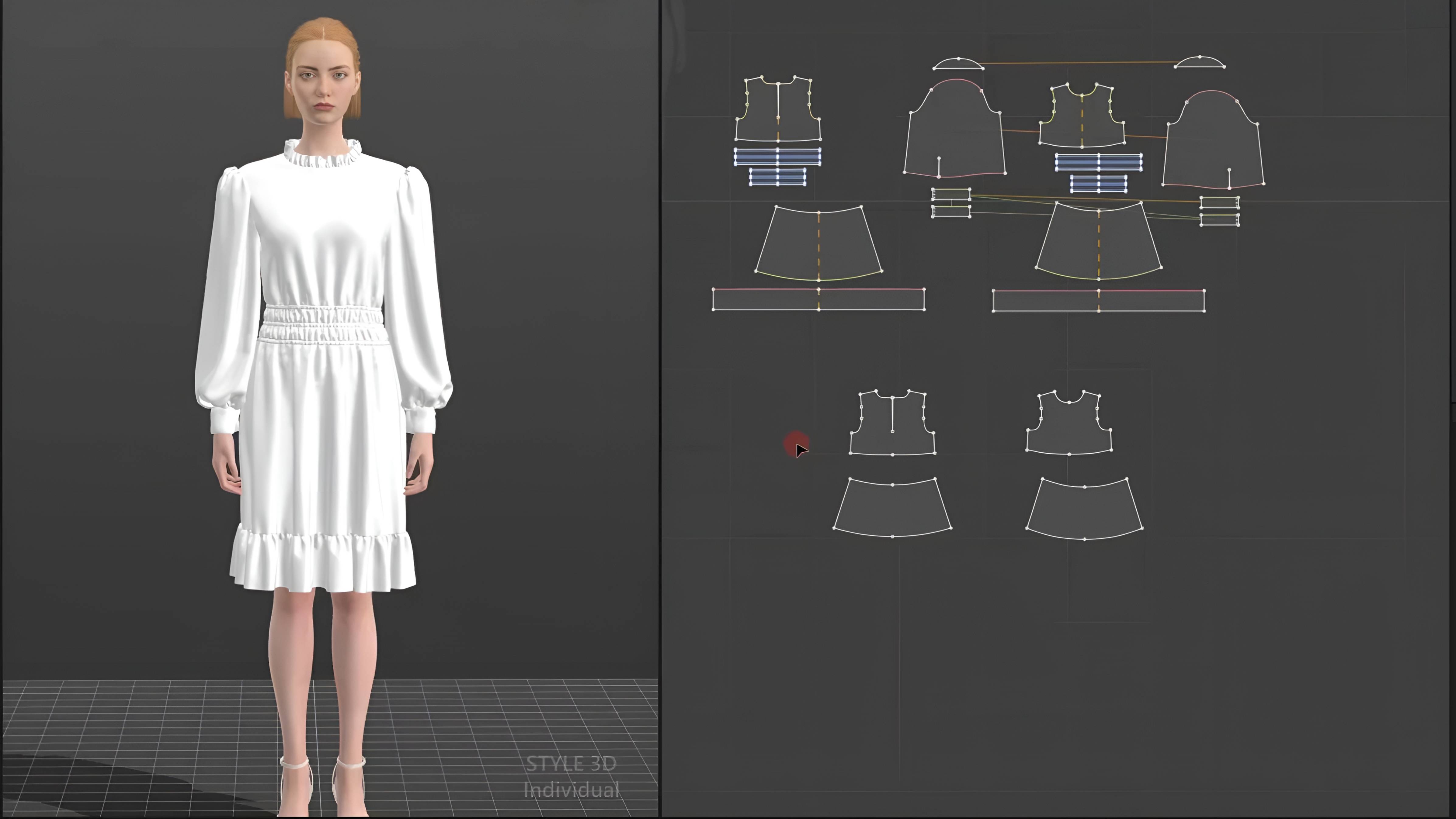Click the left sleeve cap arc piece at top
This screenshot has height=819, width=1456.
tap(958, 64)
